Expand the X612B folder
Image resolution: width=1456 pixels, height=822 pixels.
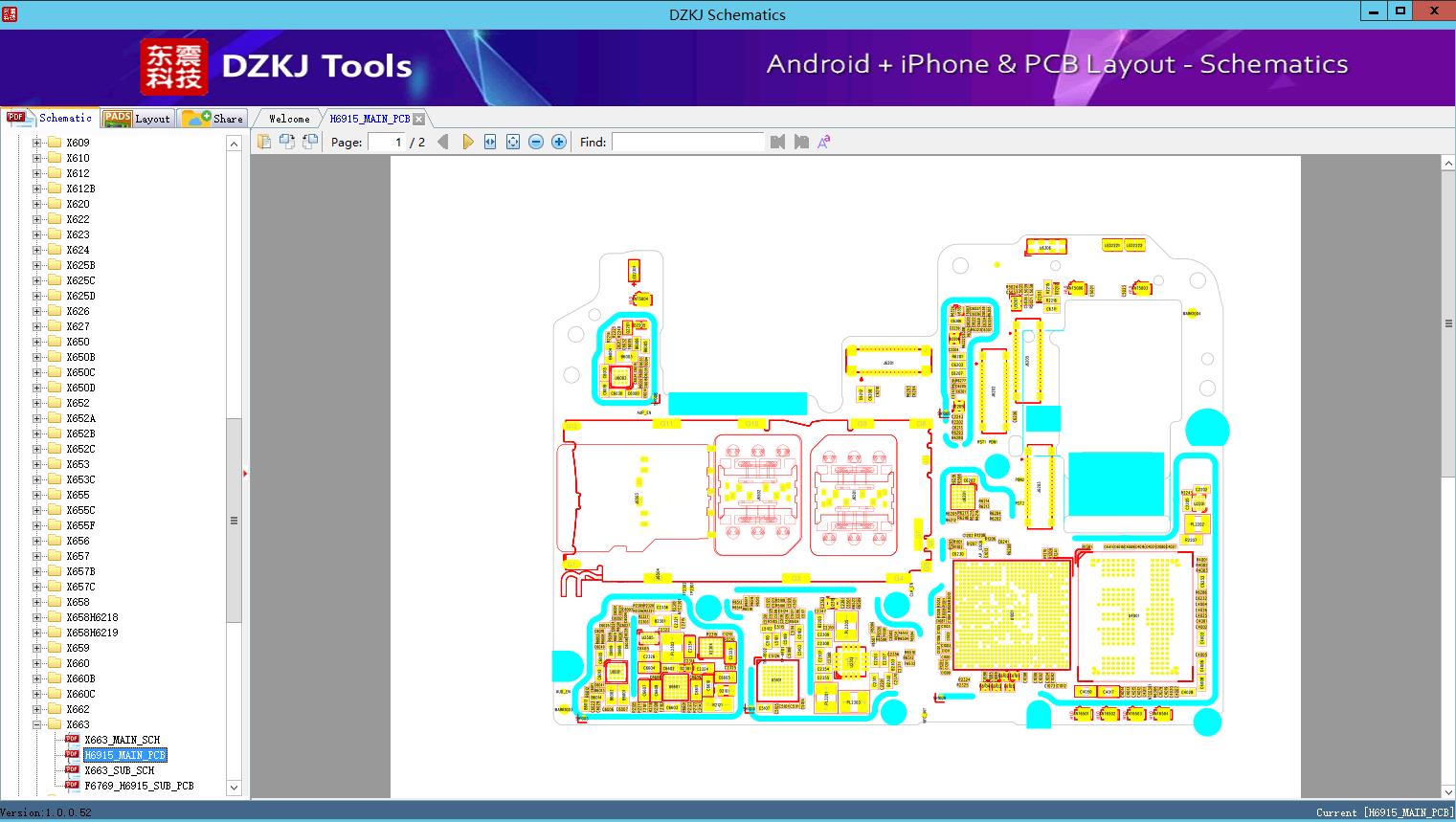point(36,189)
